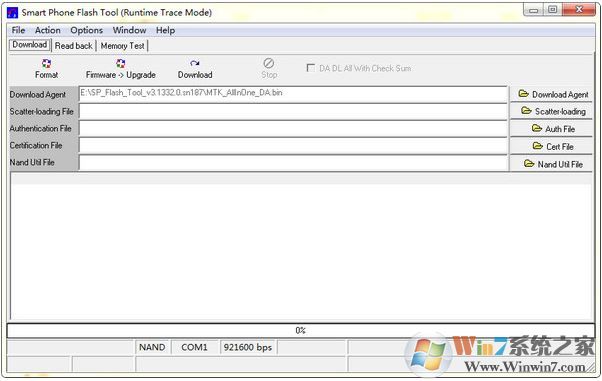Click 921600 bps in status bar
This screenshot has width=602, height=381.
pyautogui.click(x=248, y=347)
